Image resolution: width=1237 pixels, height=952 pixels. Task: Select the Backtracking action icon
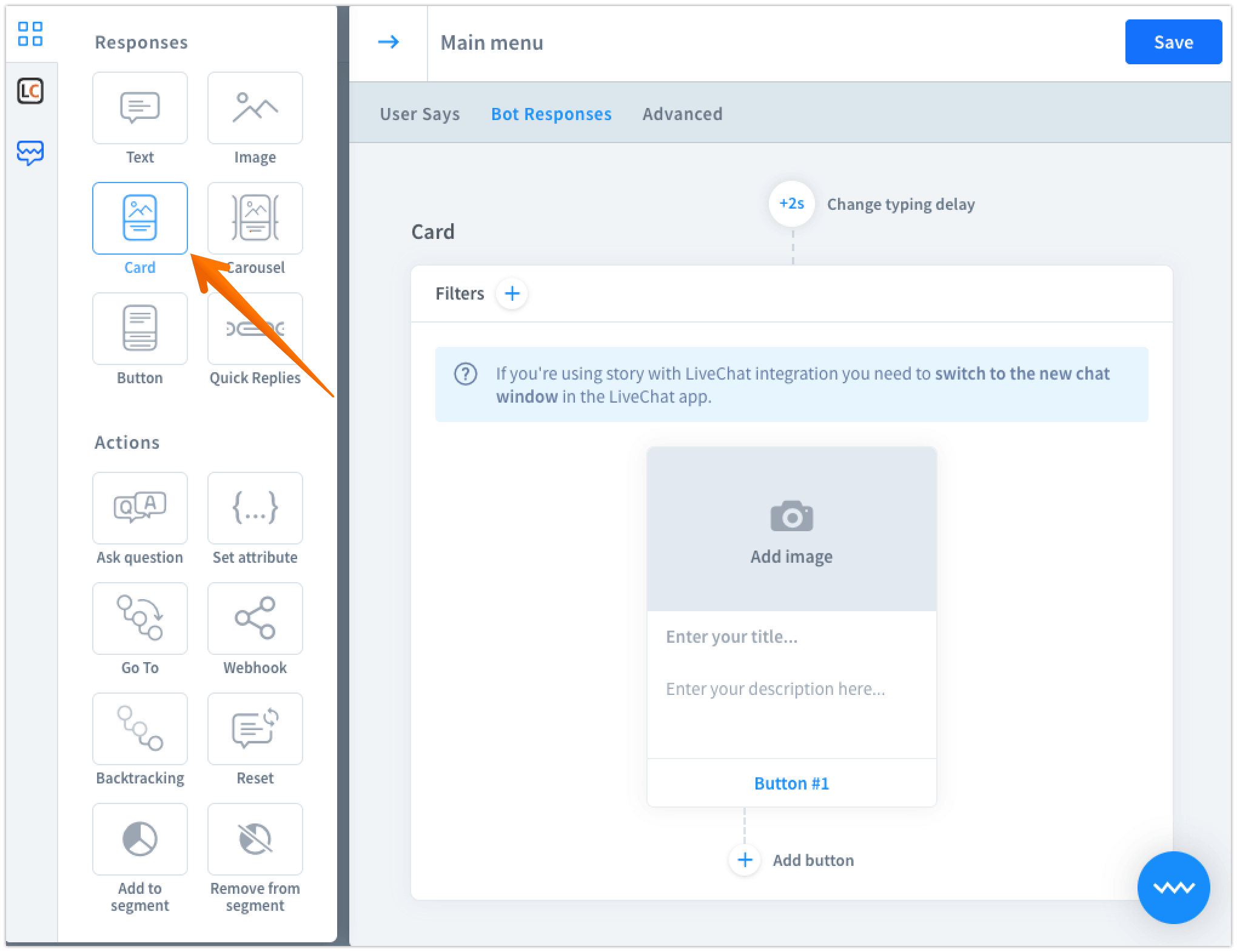click(x=139, y=729)
